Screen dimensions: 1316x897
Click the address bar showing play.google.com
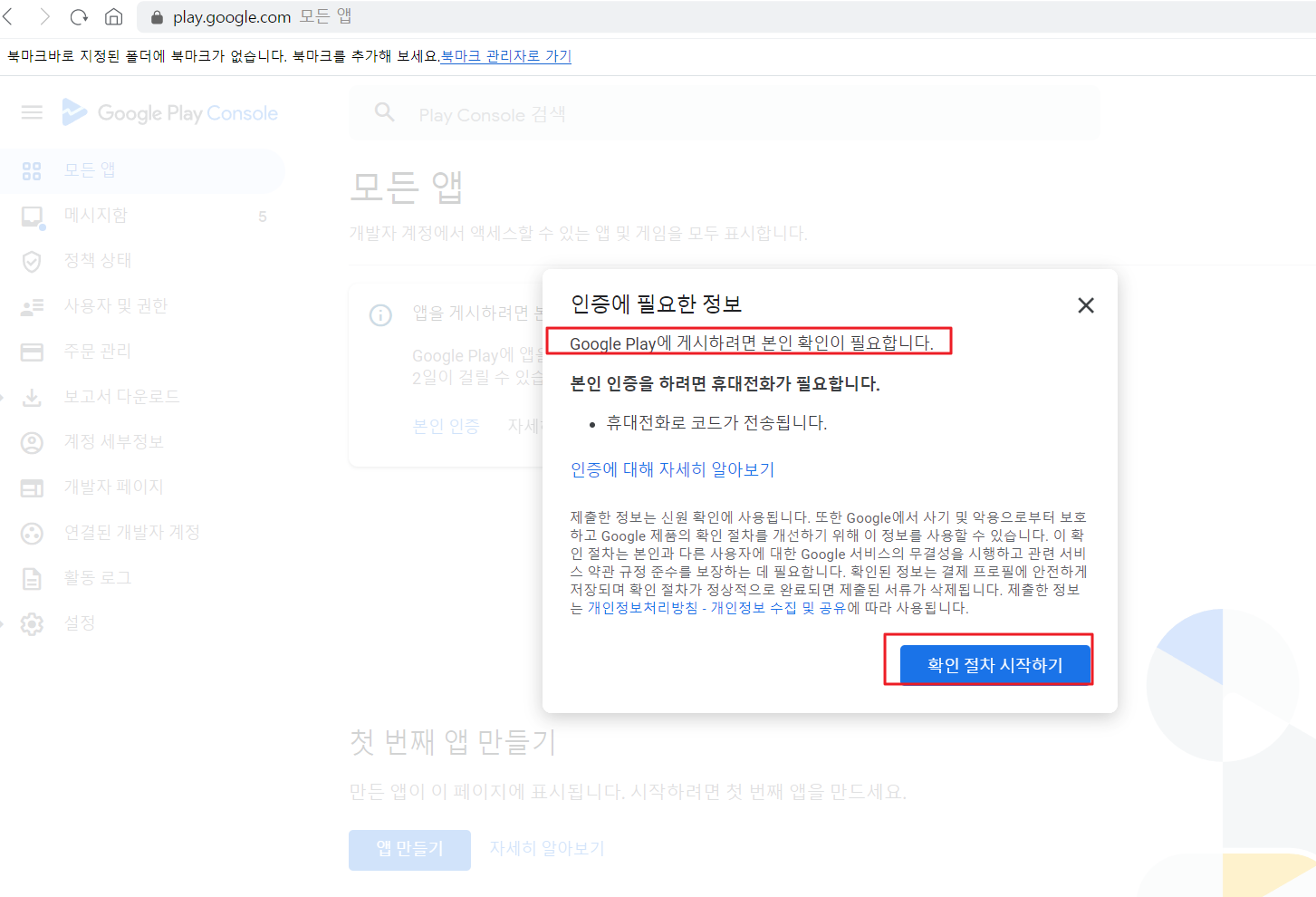(x=725, y=17)
